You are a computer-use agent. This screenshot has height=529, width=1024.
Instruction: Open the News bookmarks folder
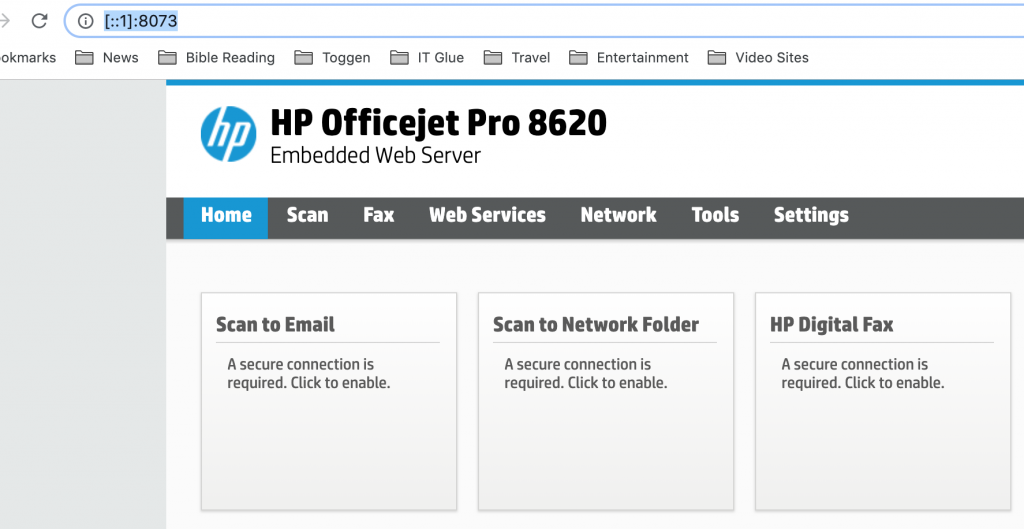click(x=107, y=57)
